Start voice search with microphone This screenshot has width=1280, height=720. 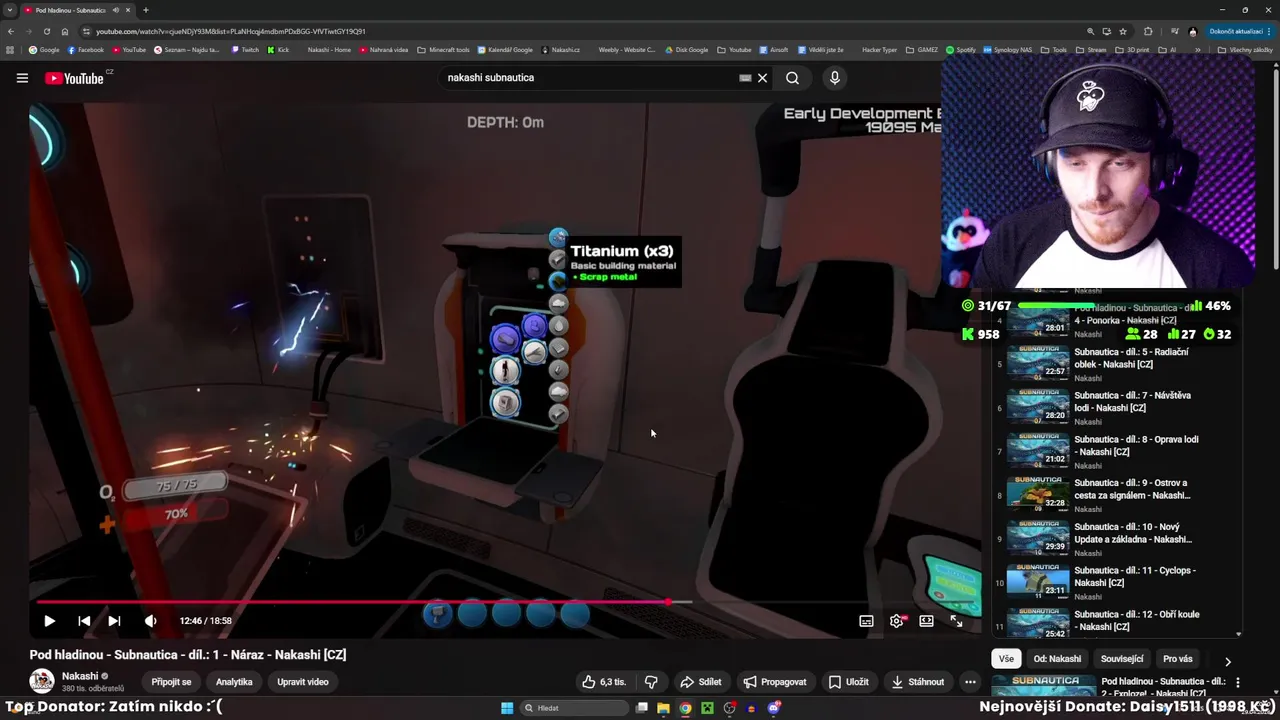(835, 78)
